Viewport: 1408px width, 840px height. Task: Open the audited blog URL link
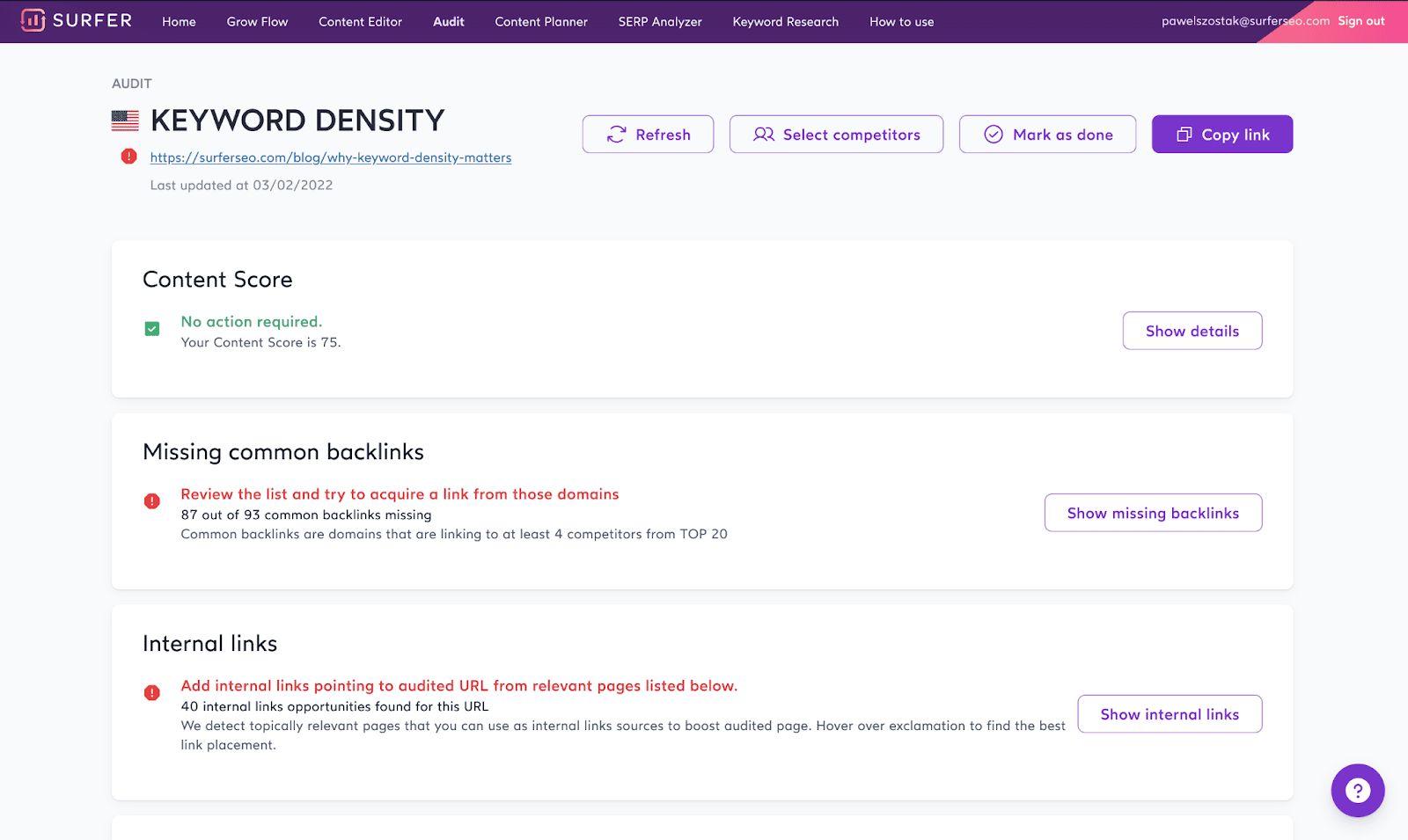click(331, 157)
